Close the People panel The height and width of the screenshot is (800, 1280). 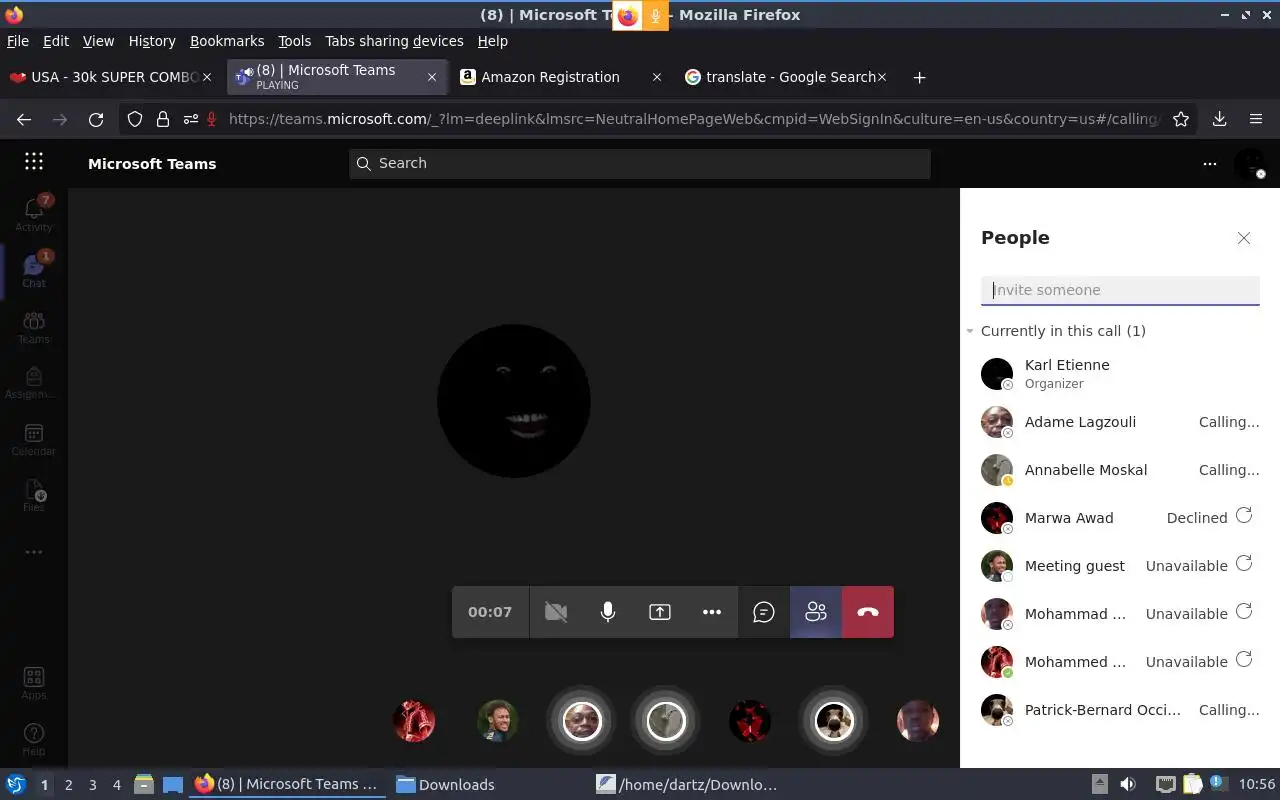point(1244,238)
